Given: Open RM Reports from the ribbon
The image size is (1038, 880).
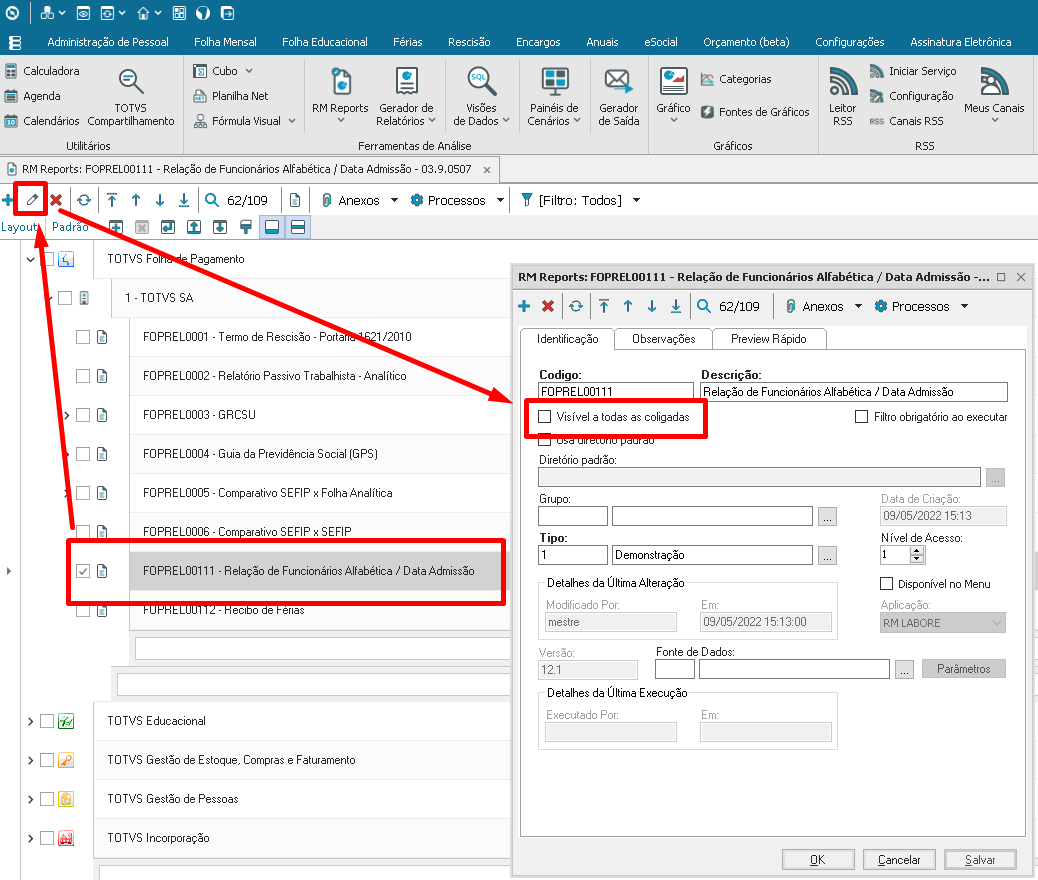Looking at the screenshot, I should [340, 95].
